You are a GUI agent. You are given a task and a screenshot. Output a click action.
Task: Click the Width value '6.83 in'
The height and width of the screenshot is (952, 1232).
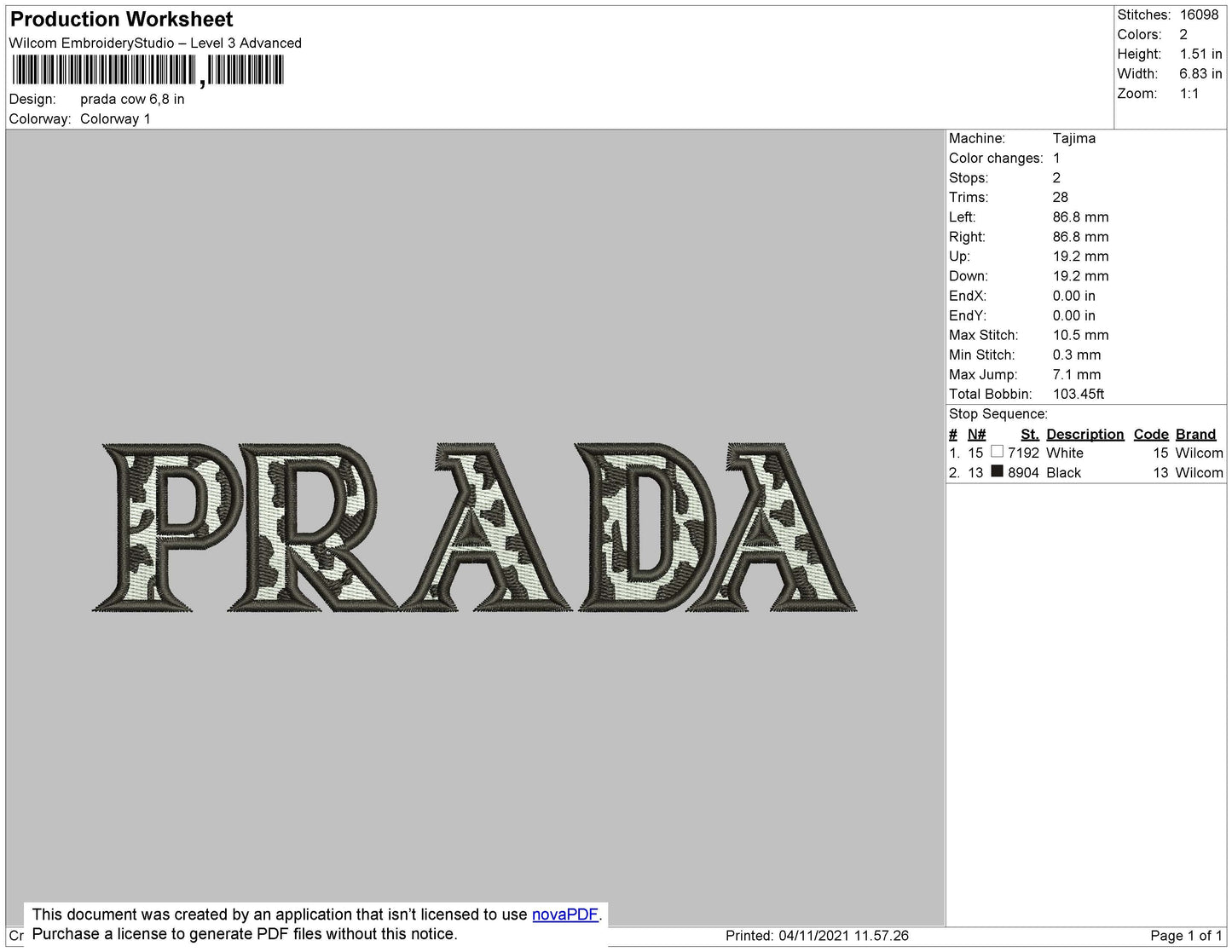click(1200, 73)
